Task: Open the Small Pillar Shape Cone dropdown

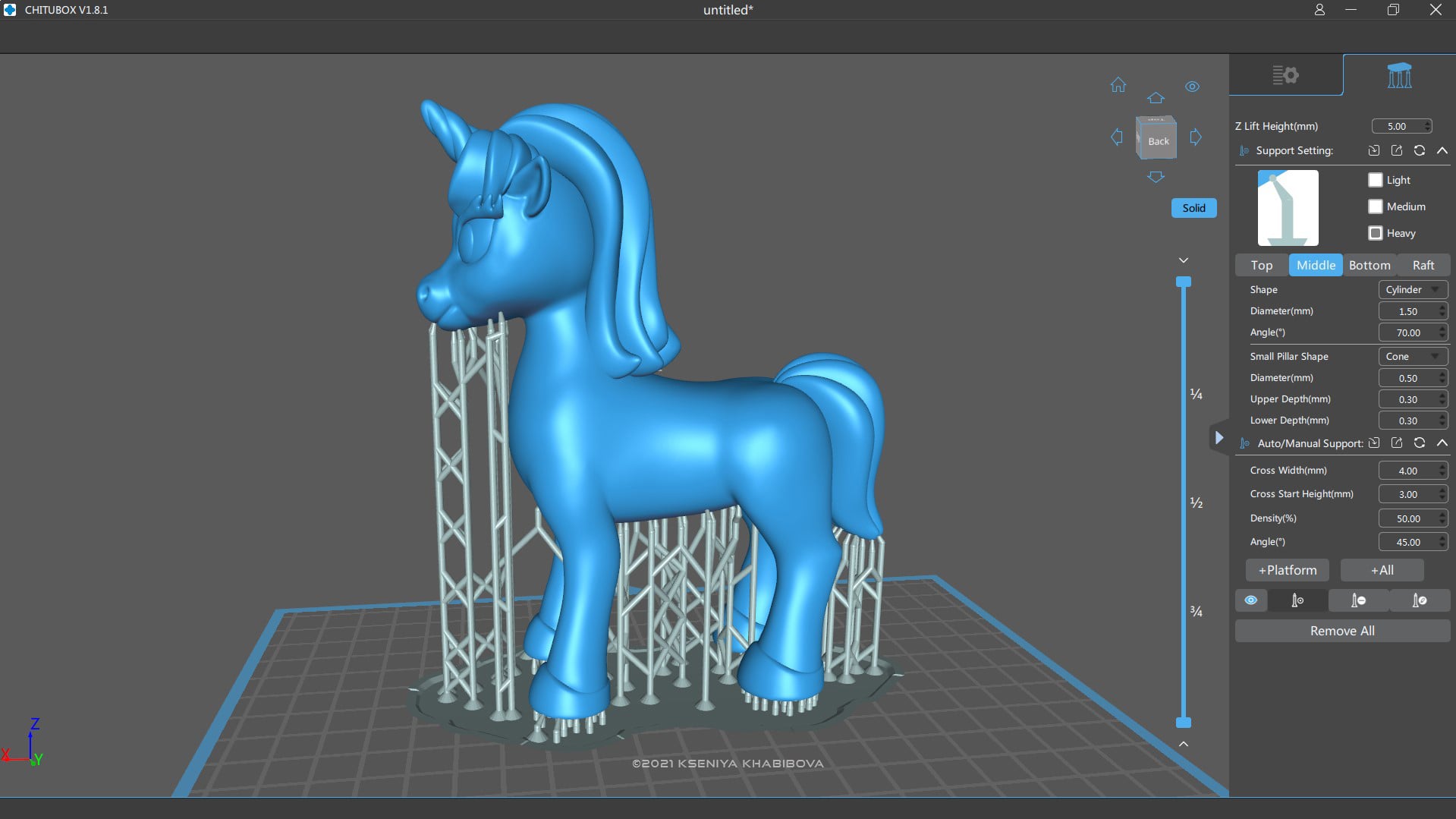Action: [1413, 356]
